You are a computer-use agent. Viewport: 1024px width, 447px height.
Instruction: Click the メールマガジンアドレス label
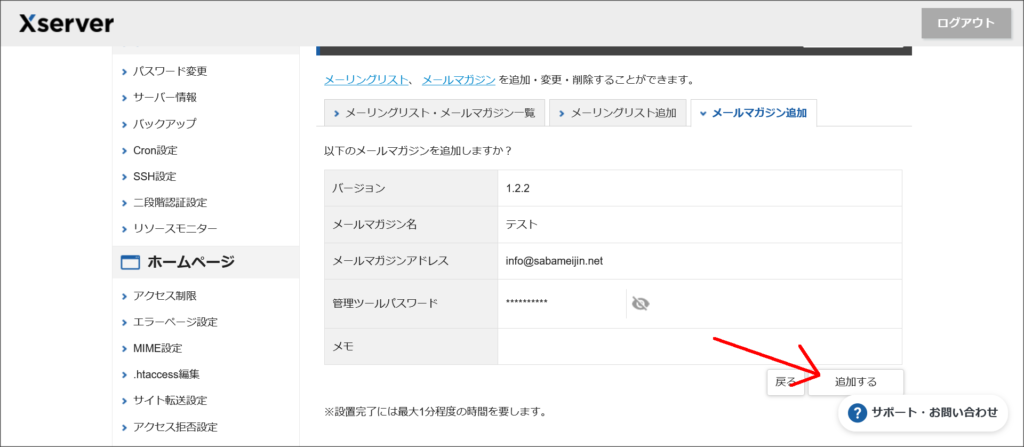(391, 261)
